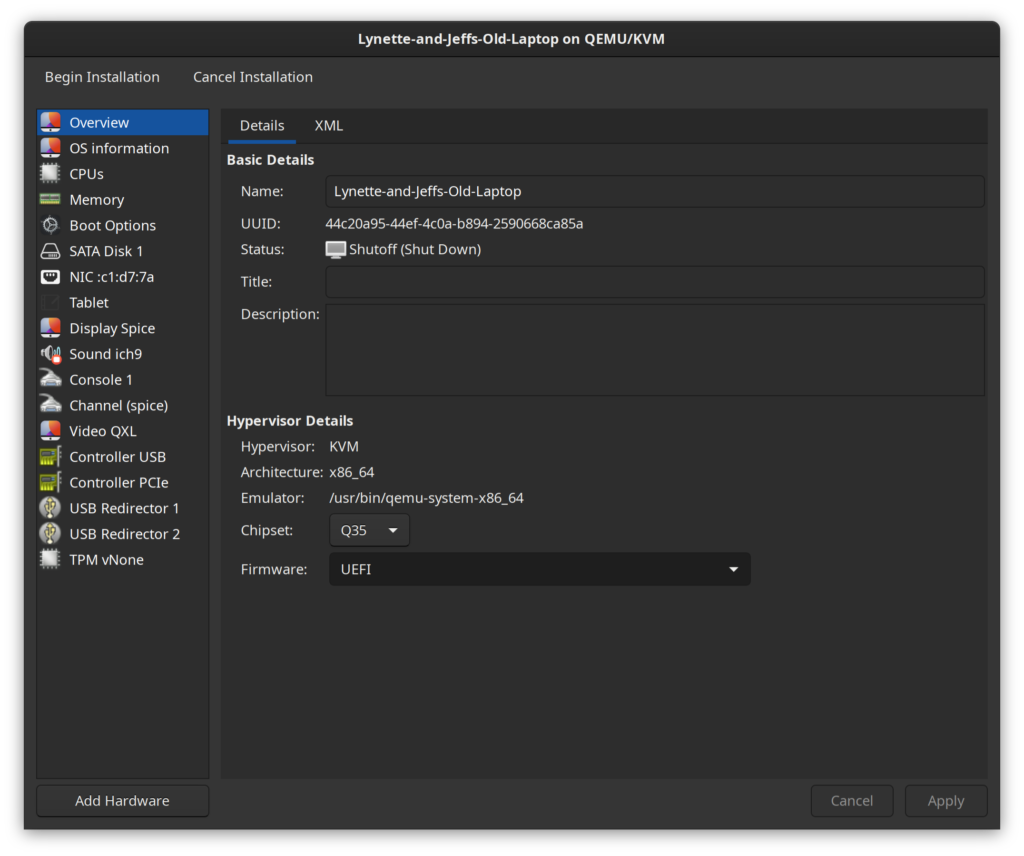
Task: Select the Memory RAM icon
Action: coord(50,200)
